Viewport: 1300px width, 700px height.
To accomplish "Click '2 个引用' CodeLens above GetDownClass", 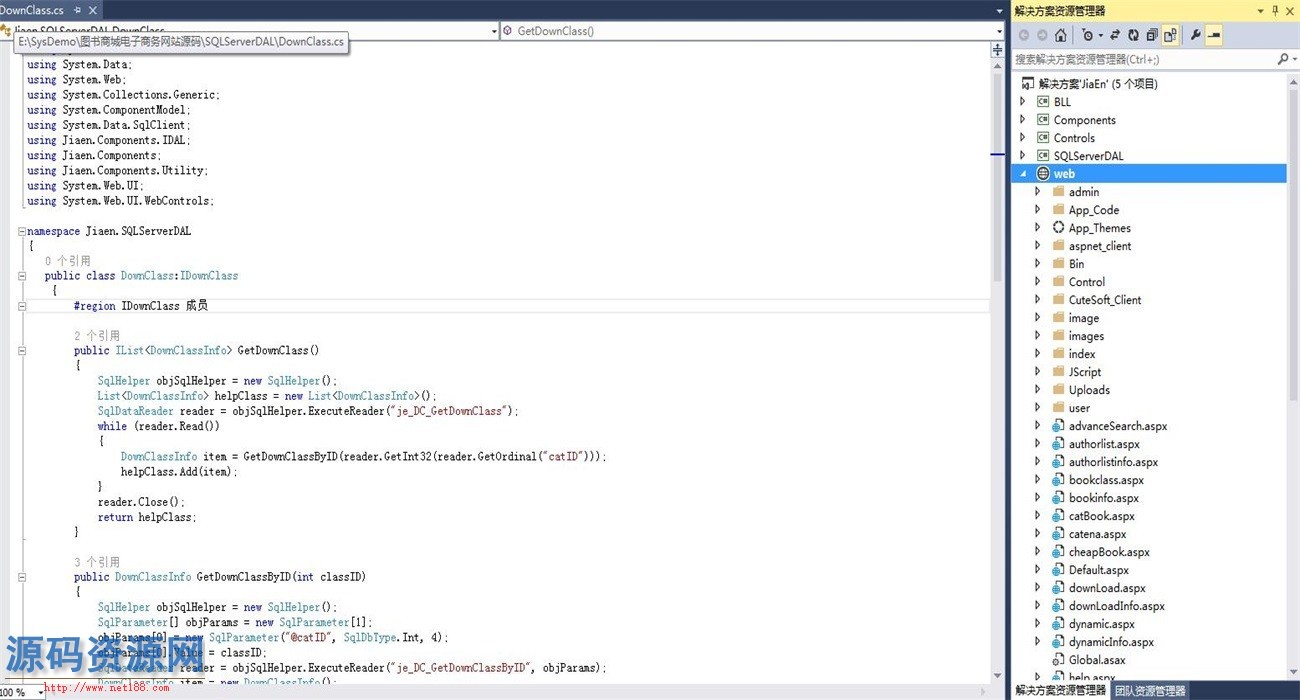I will (x=97, y=336).
